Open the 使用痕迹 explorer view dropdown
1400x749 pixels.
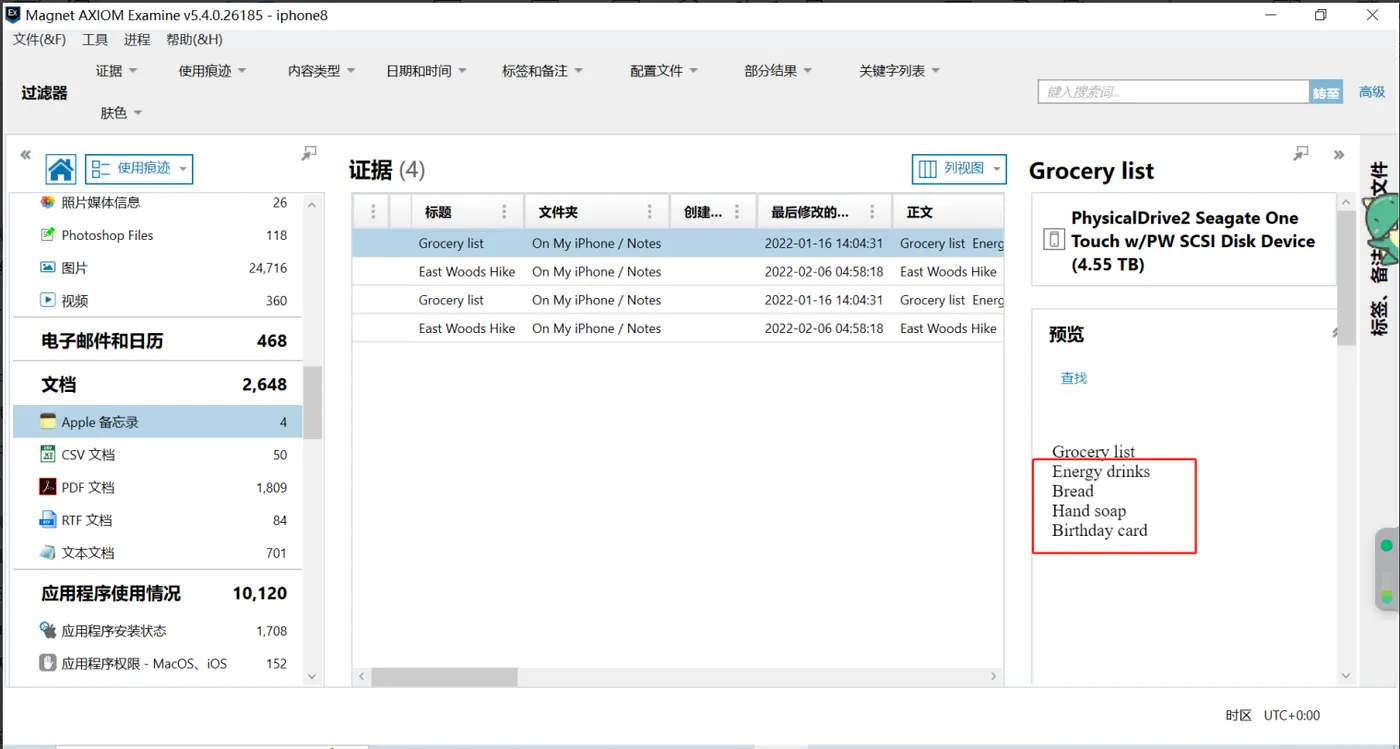point(139,169)
